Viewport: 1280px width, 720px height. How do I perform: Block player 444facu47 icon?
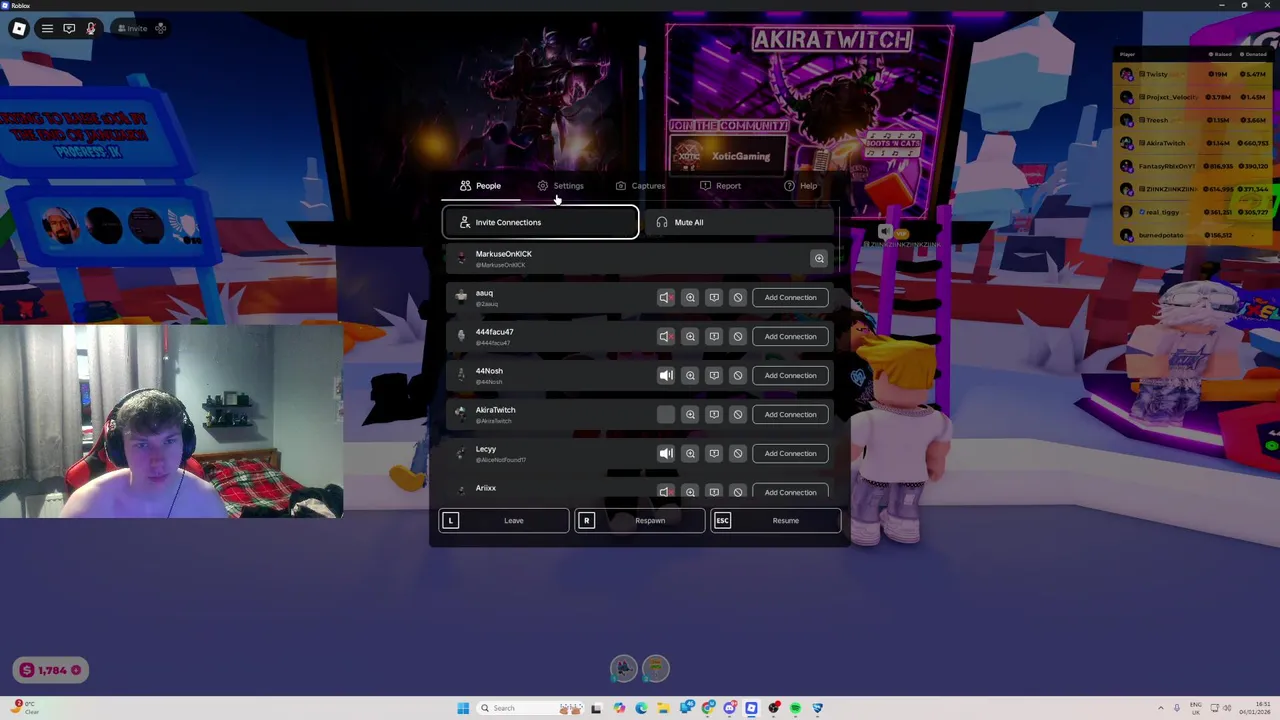pos(738,336)
